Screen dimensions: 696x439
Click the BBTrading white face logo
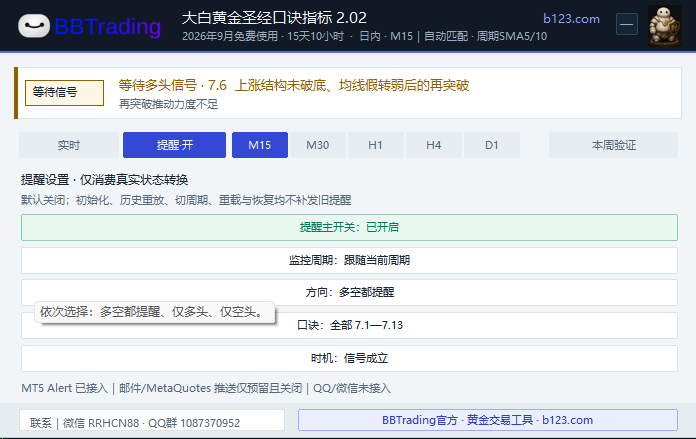[34, 26]
